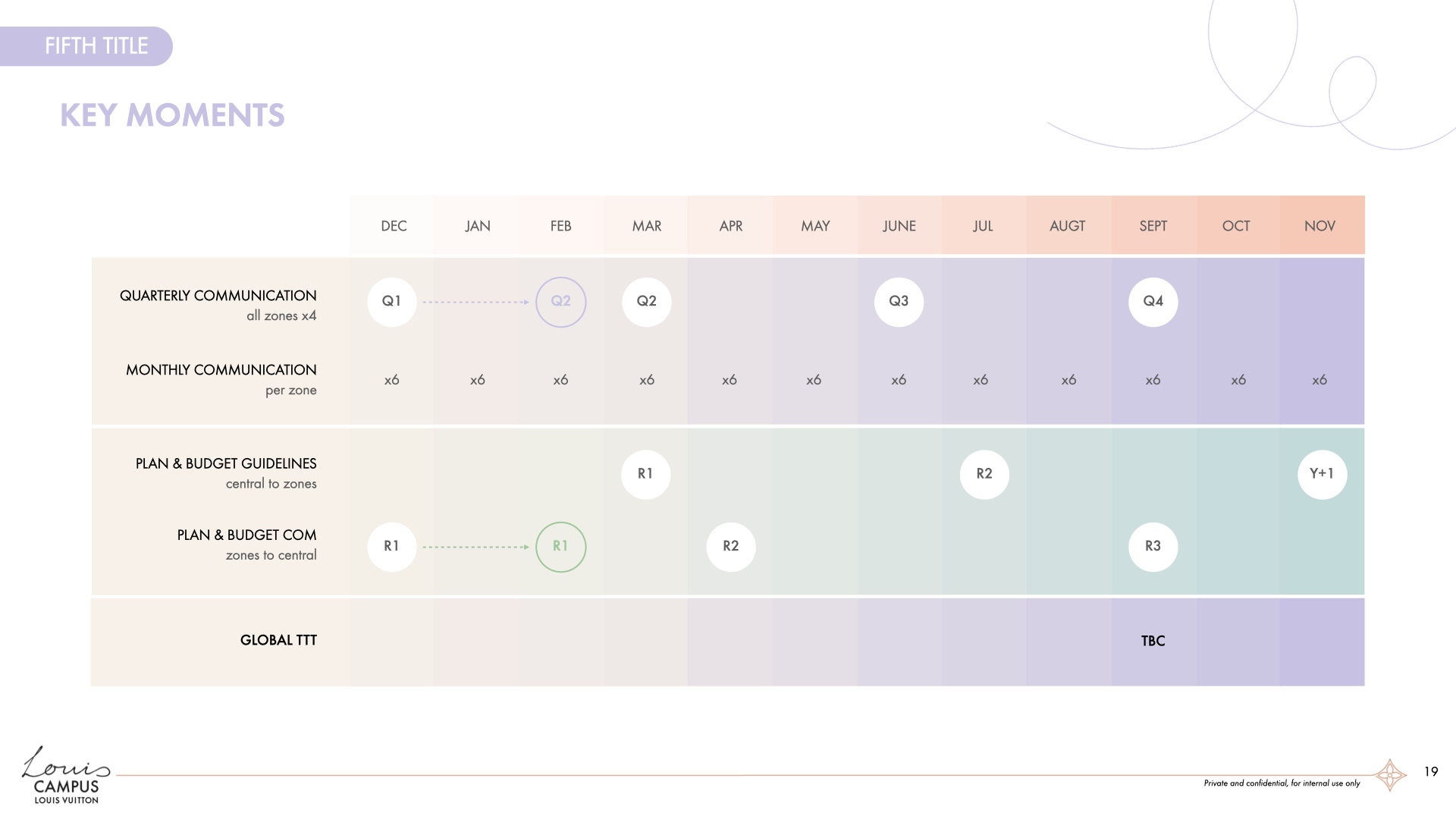Select the outlined purple Q2 circle
This screenshot has height=819, width=1456.
click(560, 302)
